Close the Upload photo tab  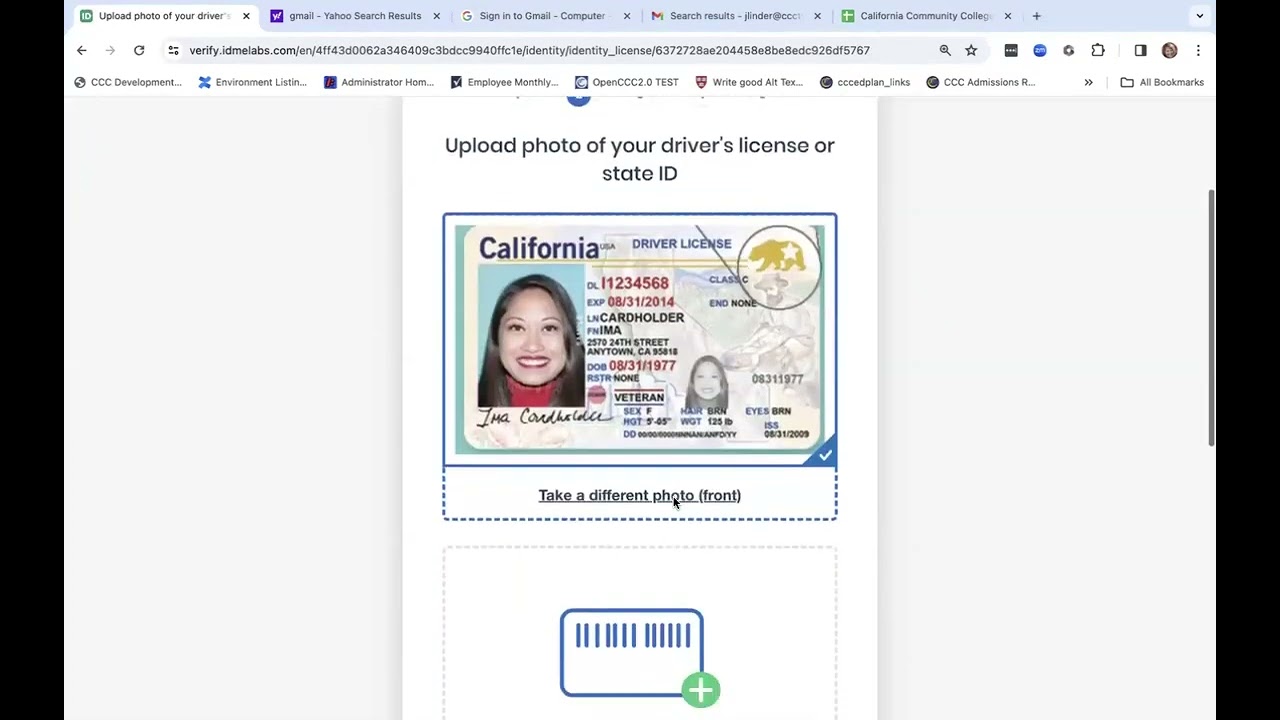[246, 16]
